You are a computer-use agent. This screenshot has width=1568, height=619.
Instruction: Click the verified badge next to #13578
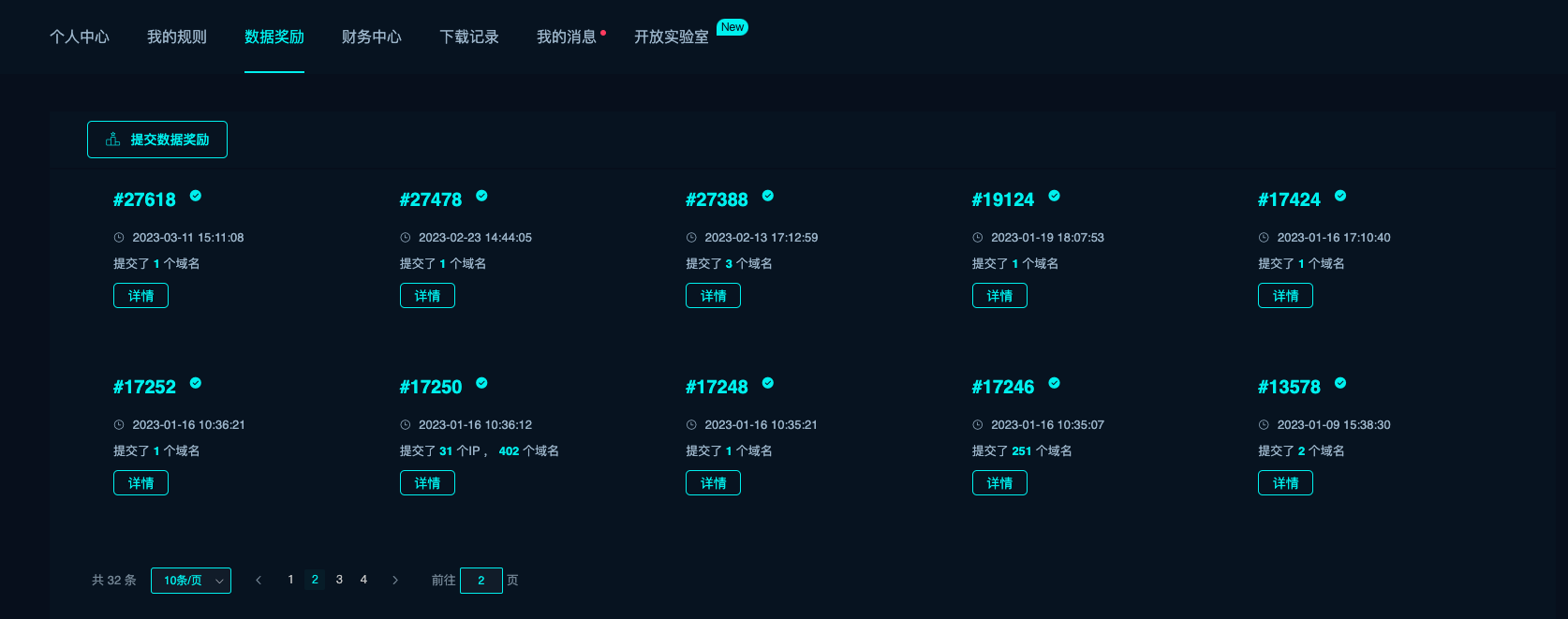coord(1340,383)
